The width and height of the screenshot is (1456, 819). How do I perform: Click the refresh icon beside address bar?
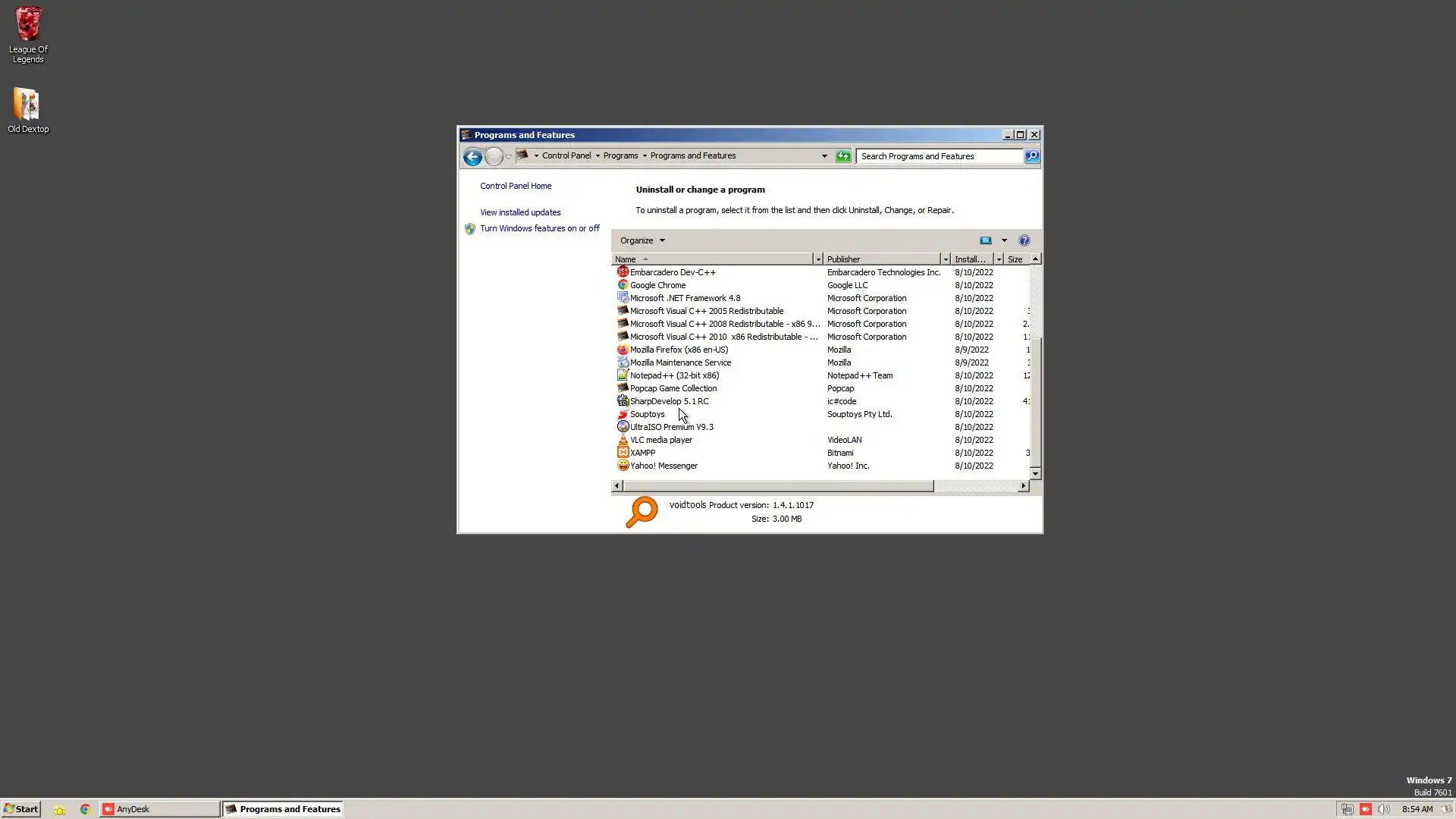[x=843, y=156]
